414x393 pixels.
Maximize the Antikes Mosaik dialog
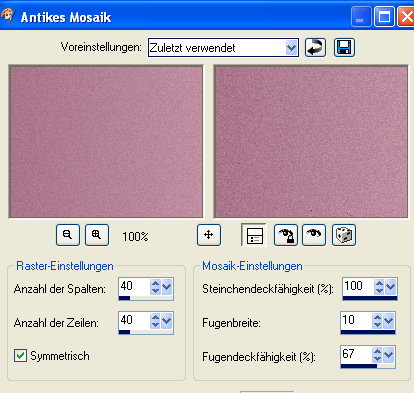click(x=384, y=16)
